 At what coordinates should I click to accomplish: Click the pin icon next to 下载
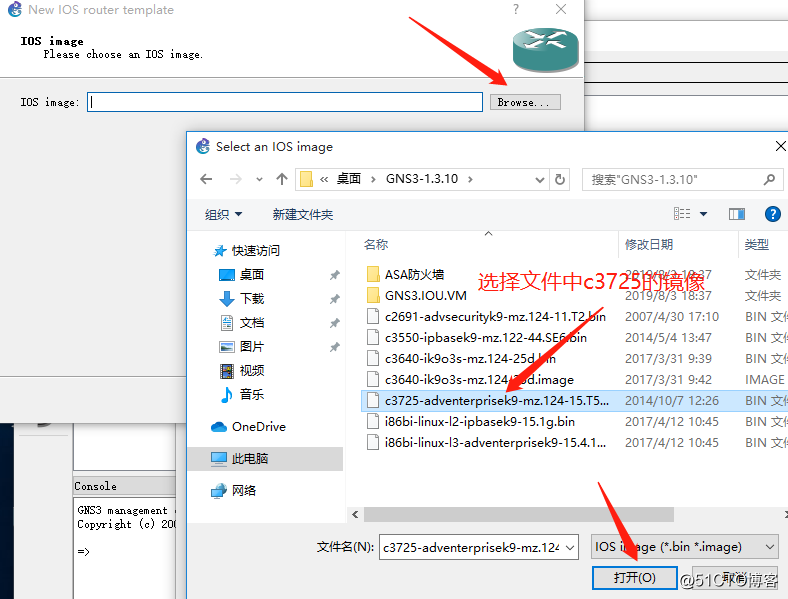(335, 299)
